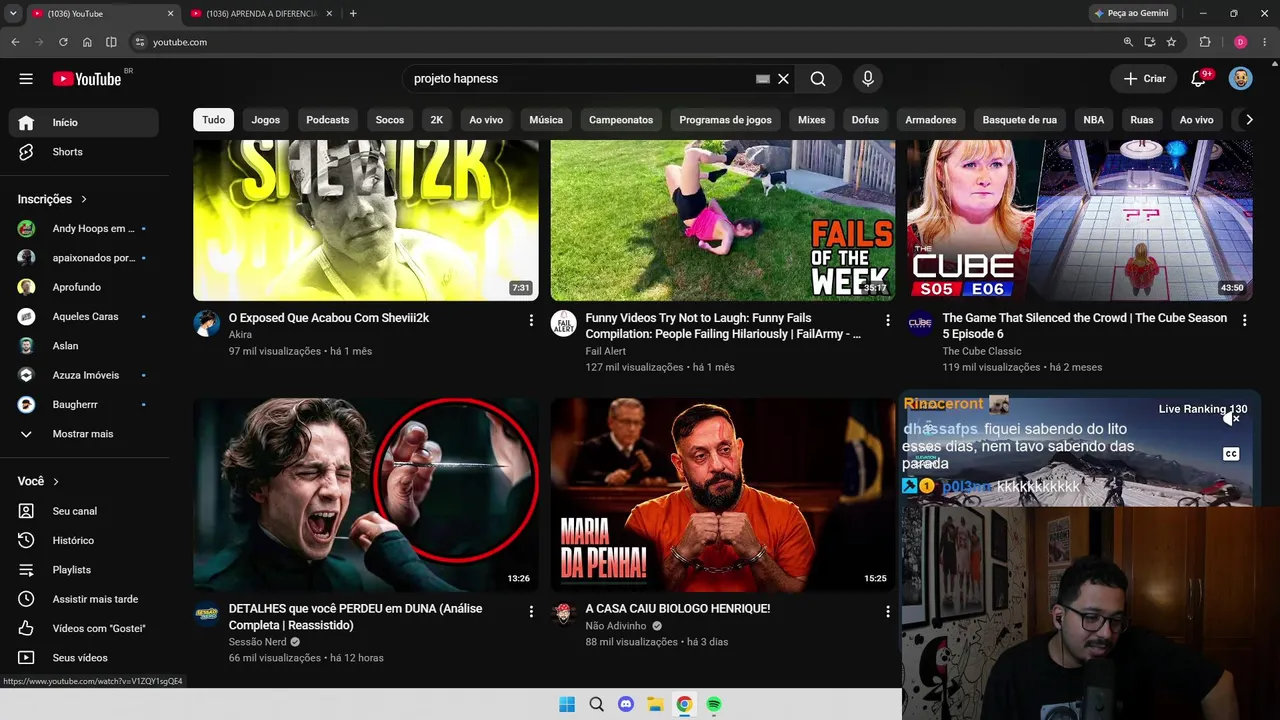Open video title A CASA CAIU BIOLOGO HENRIQUE

pos(678,609)
